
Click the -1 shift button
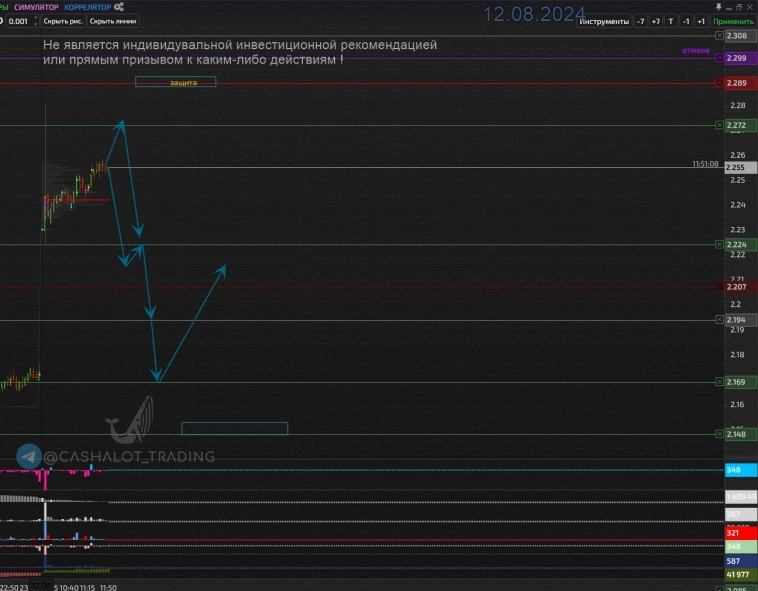tap(685, 21)
